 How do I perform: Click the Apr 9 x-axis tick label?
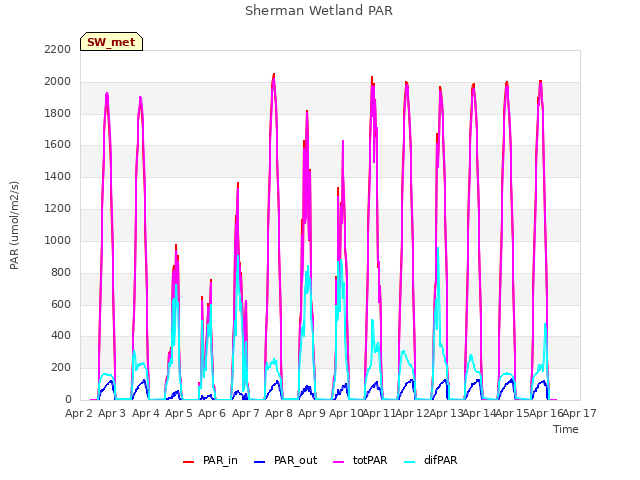point(312,413)
